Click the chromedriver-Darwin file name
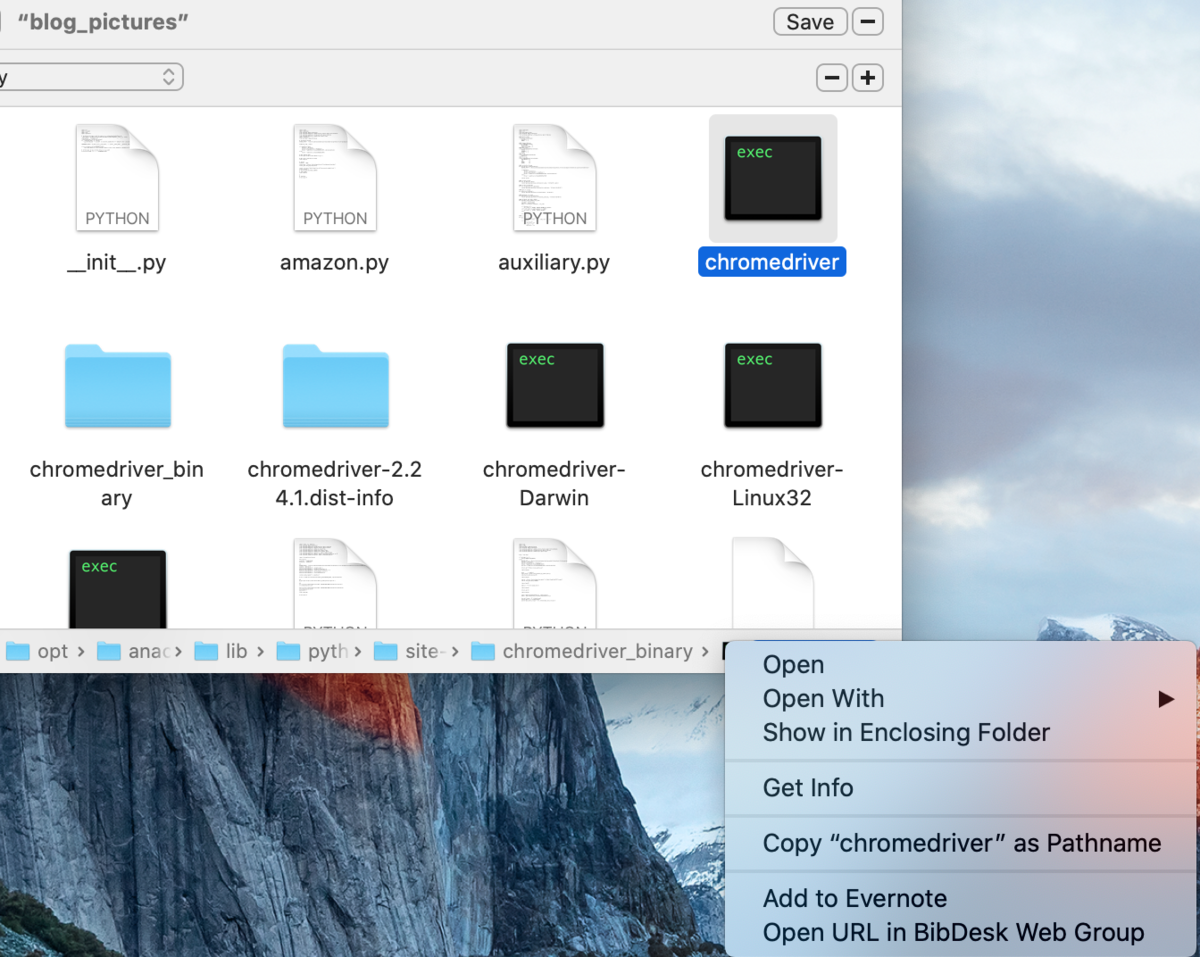The width and height of the screenshot is (1200, 957). pyautogui.click(x=554, y=484)
